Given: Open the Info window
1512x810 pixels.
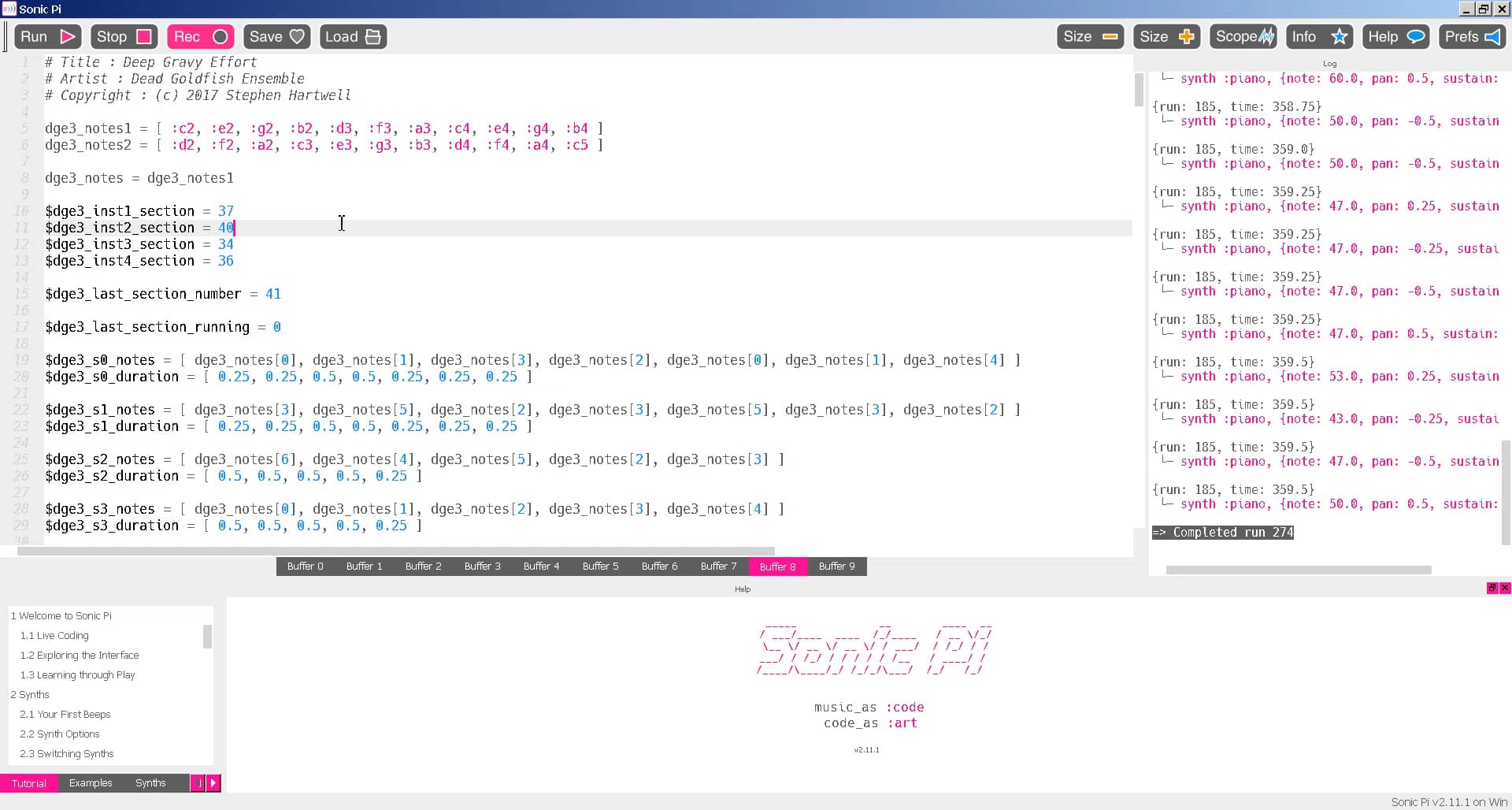Looking at the screenshot, I should (x=1320, y=37).
